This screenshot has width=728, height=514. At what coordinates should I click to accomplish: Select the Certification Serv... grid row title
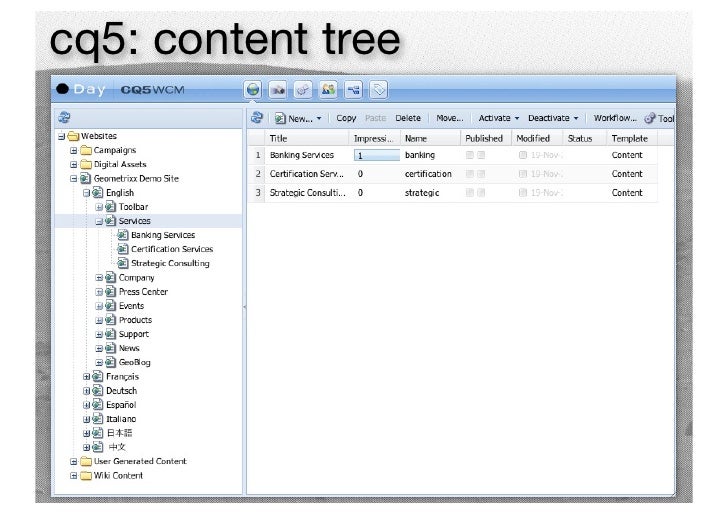coord(306,174)
